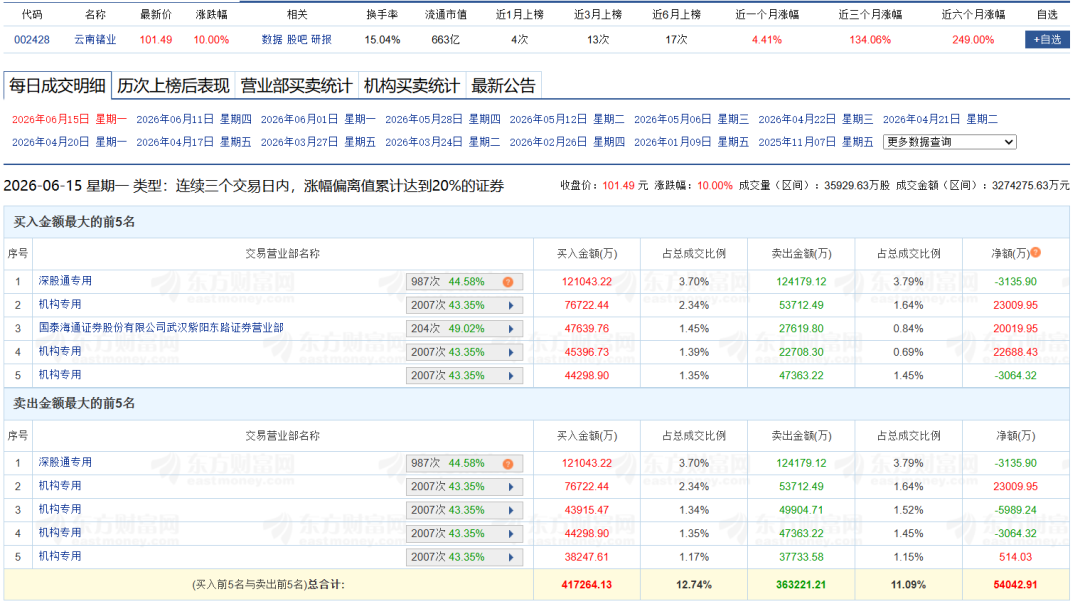Click the +自选 button
The image size is (1080, 604).
click(1047, 39)
